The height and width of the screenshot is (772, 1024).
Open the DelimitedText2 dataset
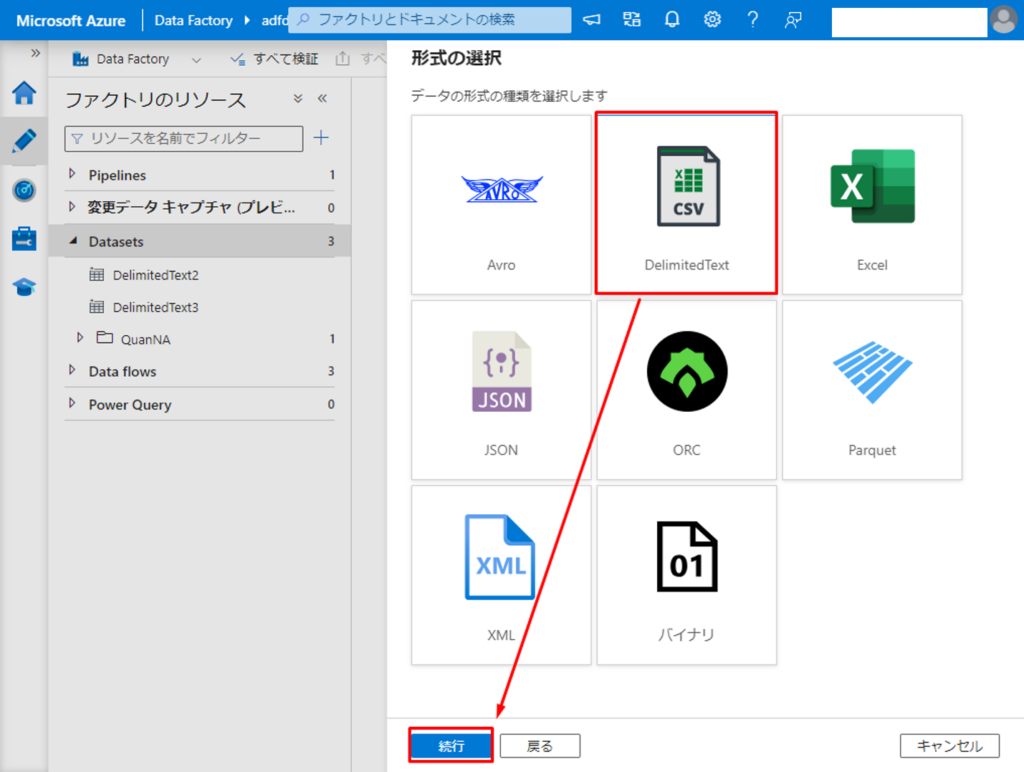coord(155,275)
